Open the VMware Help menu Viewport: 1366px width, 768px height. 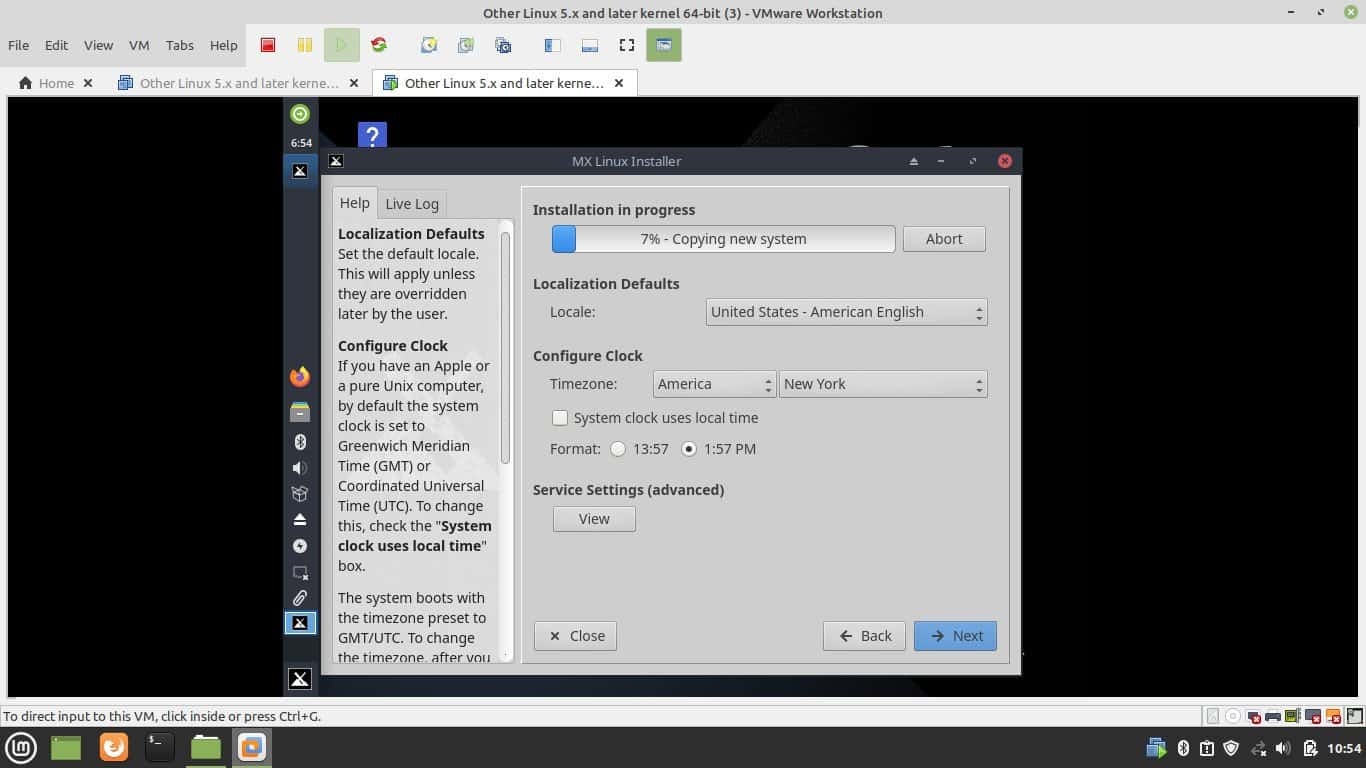coord(223,45)
